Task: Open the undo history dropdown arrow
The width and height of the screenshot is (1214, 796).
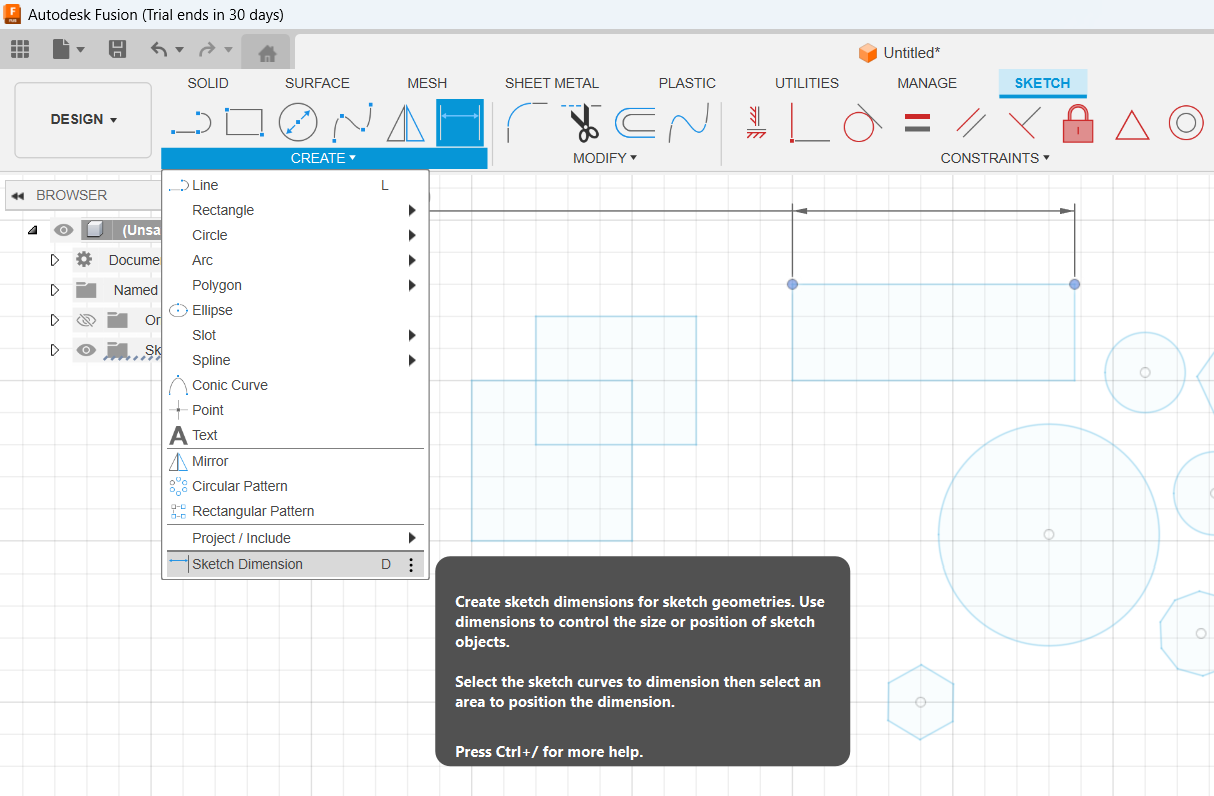Action: [x=180, y=49]
